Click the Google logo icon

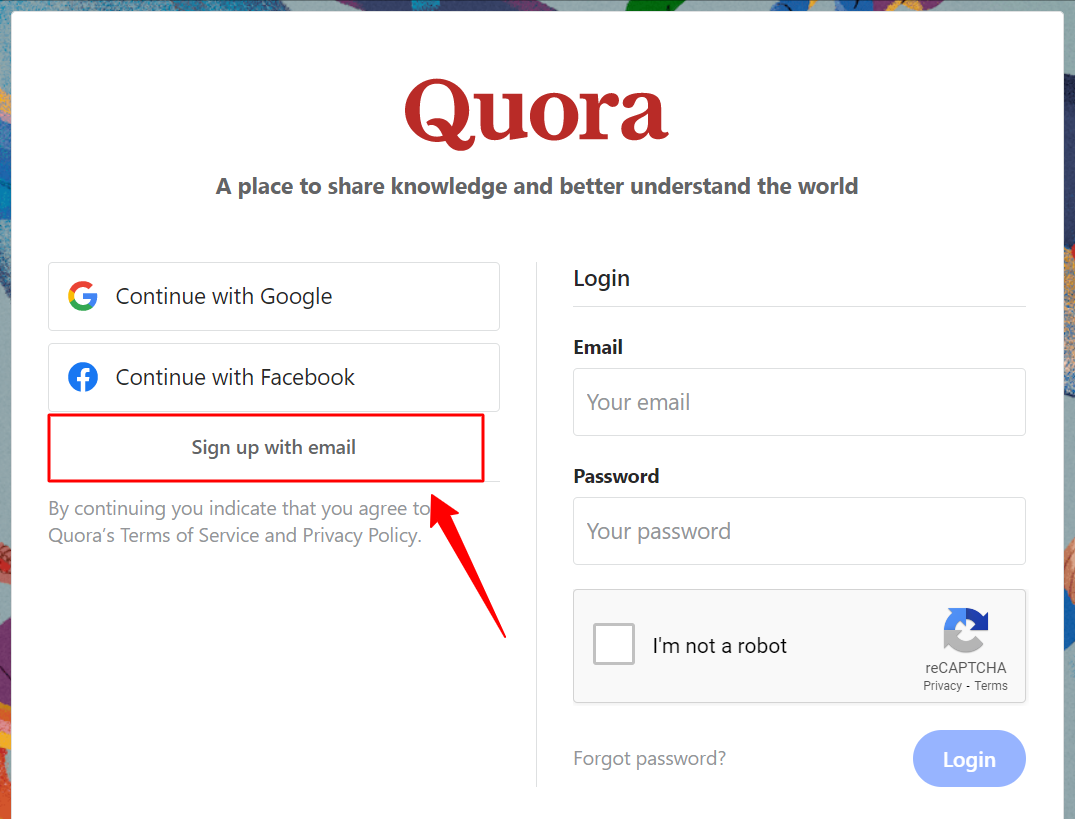pos(83,296)
